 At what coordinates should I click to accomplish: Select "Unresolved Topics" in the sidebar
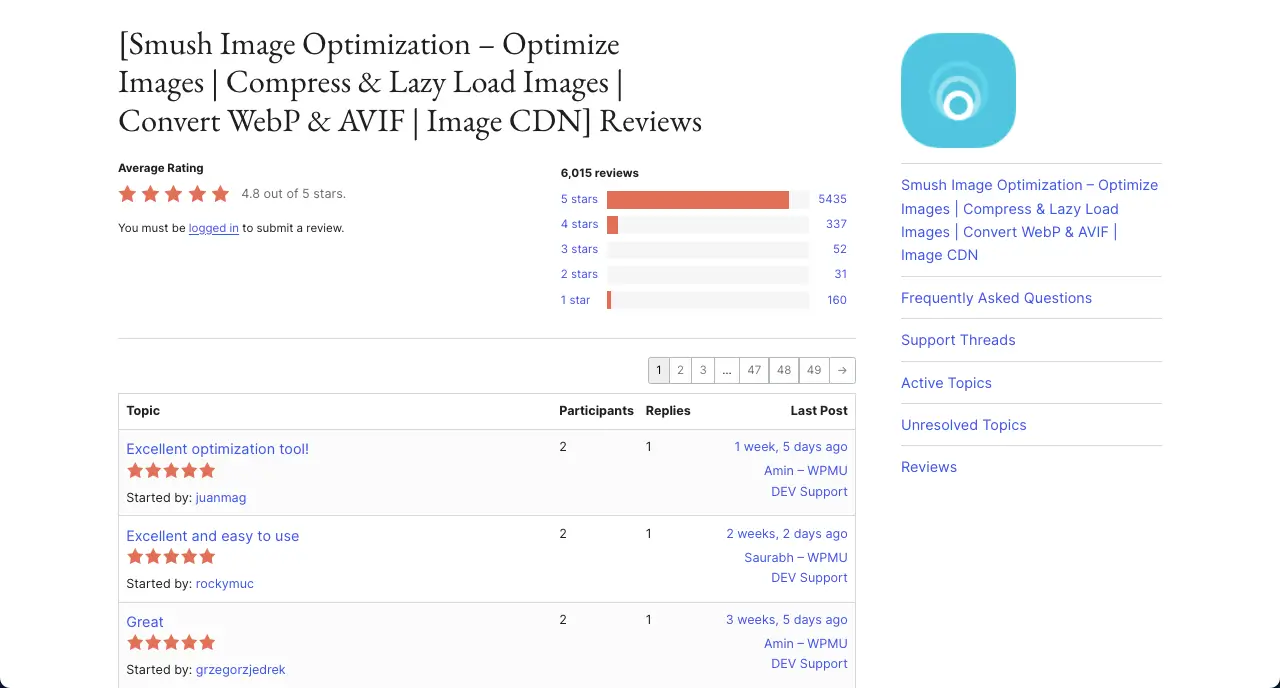pyautogui.click(x=963, y=425)
